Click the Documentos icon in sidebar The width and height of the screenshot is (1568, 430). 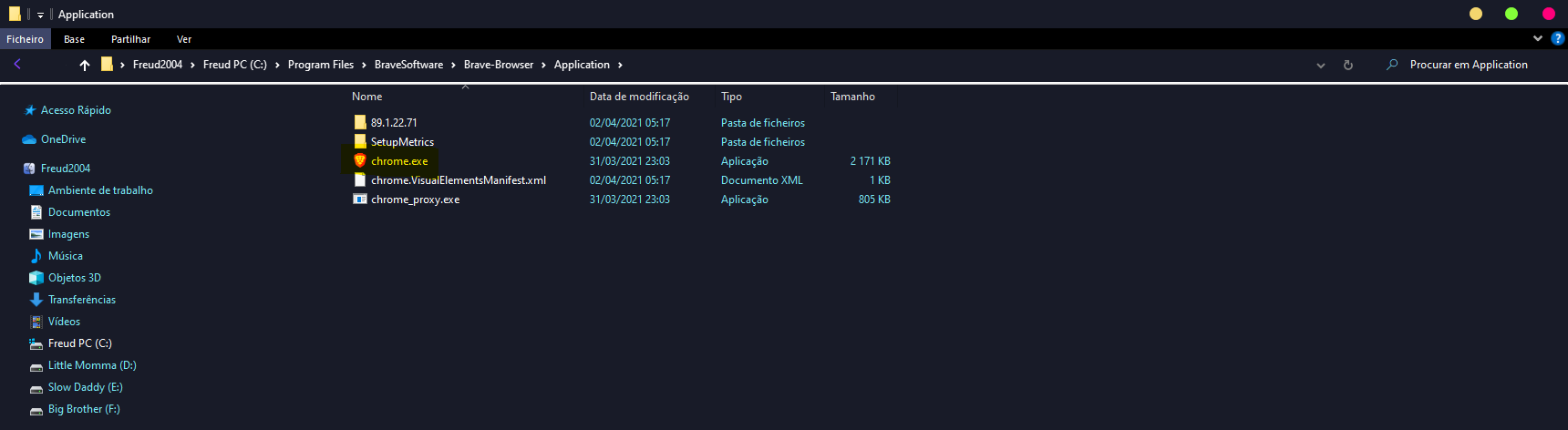[36, 212]
